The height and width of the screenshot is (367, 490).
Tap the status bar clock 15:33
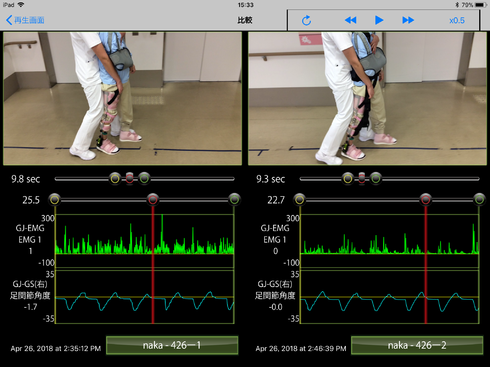pyautogui.click(x=246, y=5)
